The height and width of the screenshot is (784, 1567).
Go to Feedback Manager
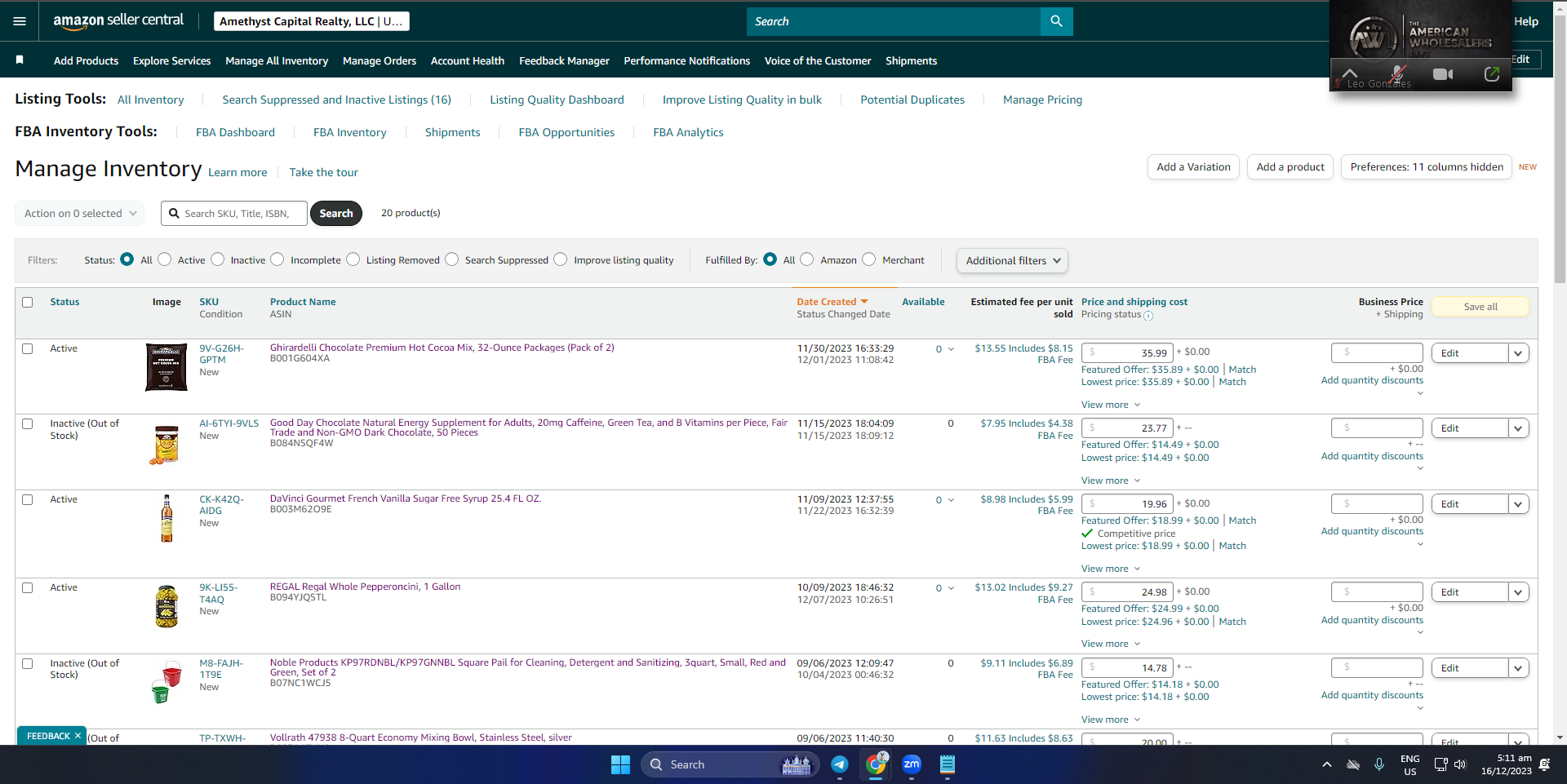coord(564,60)
